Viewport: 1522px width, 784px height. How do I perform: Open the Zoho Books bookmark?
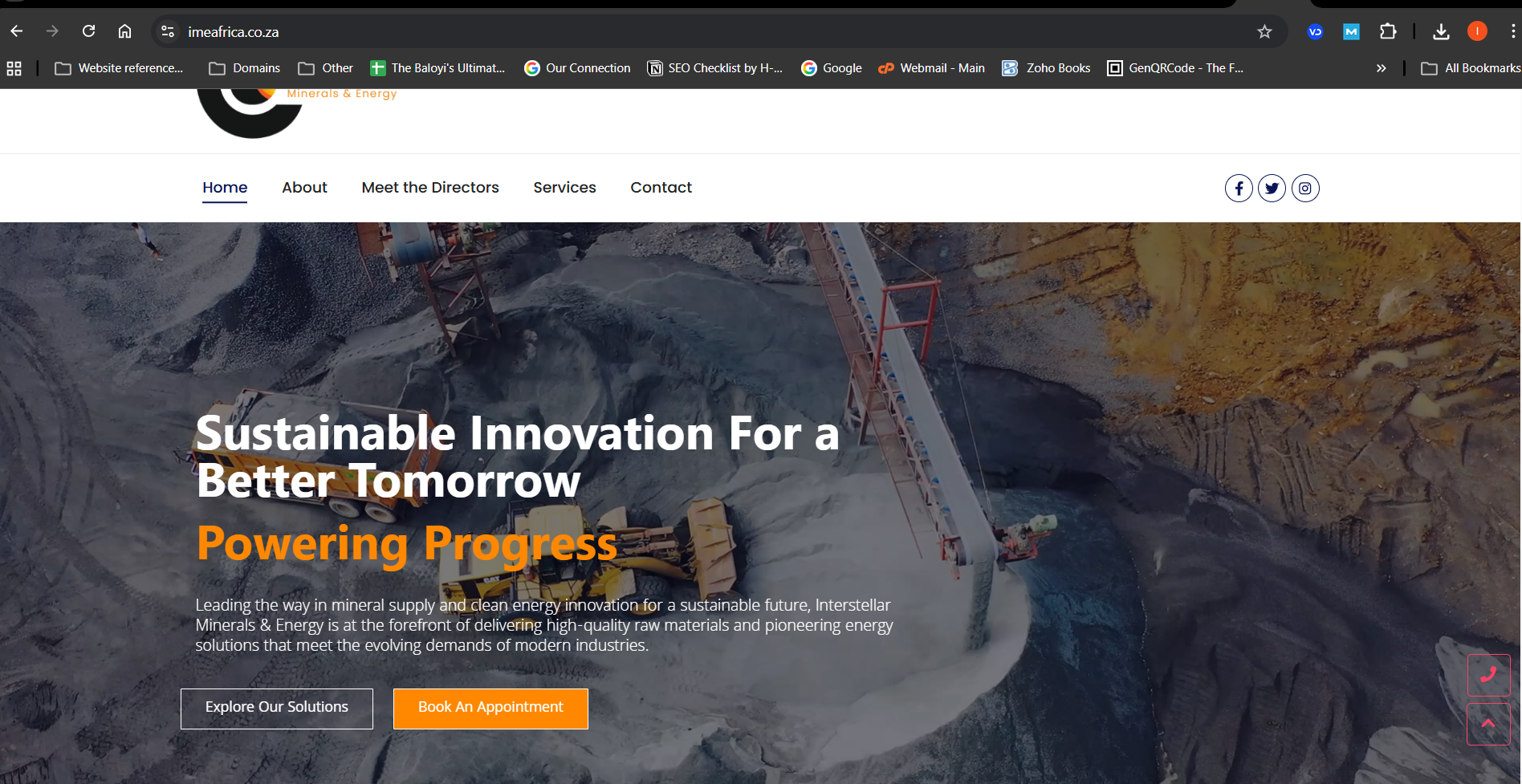[x=1047, y=68]
